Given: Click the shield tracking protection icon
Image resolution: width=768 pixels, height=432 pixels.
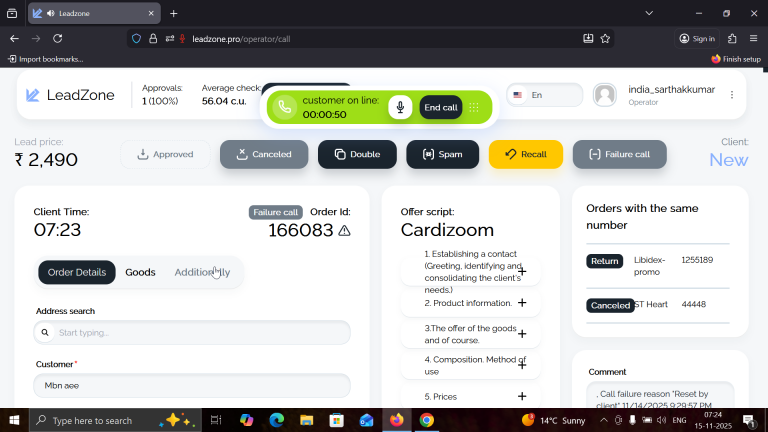Looking at the screenshot, I should pyautogui.click(x=137, y=39).
